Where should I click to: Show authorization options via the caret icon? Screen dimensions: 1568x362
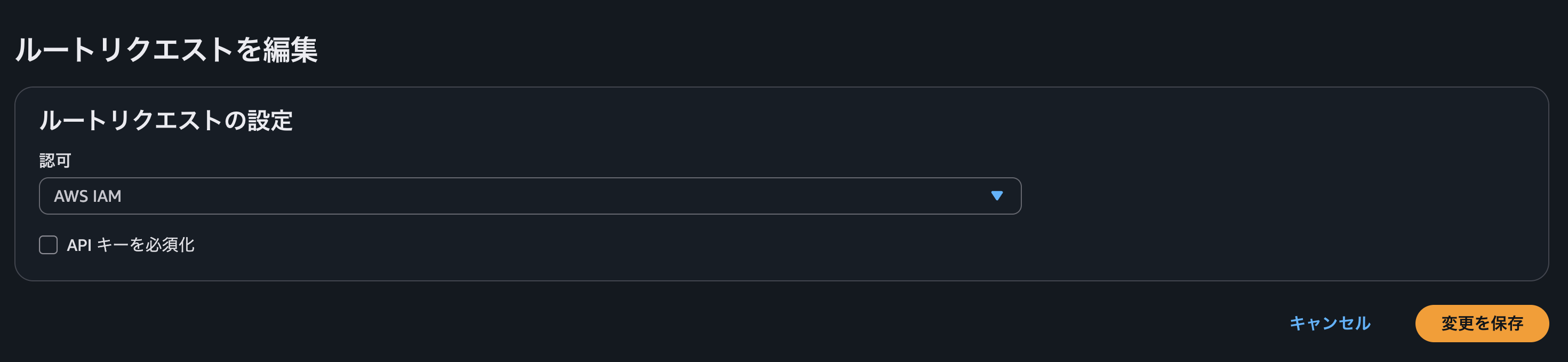pyautogui.click(x=996, y=195)
